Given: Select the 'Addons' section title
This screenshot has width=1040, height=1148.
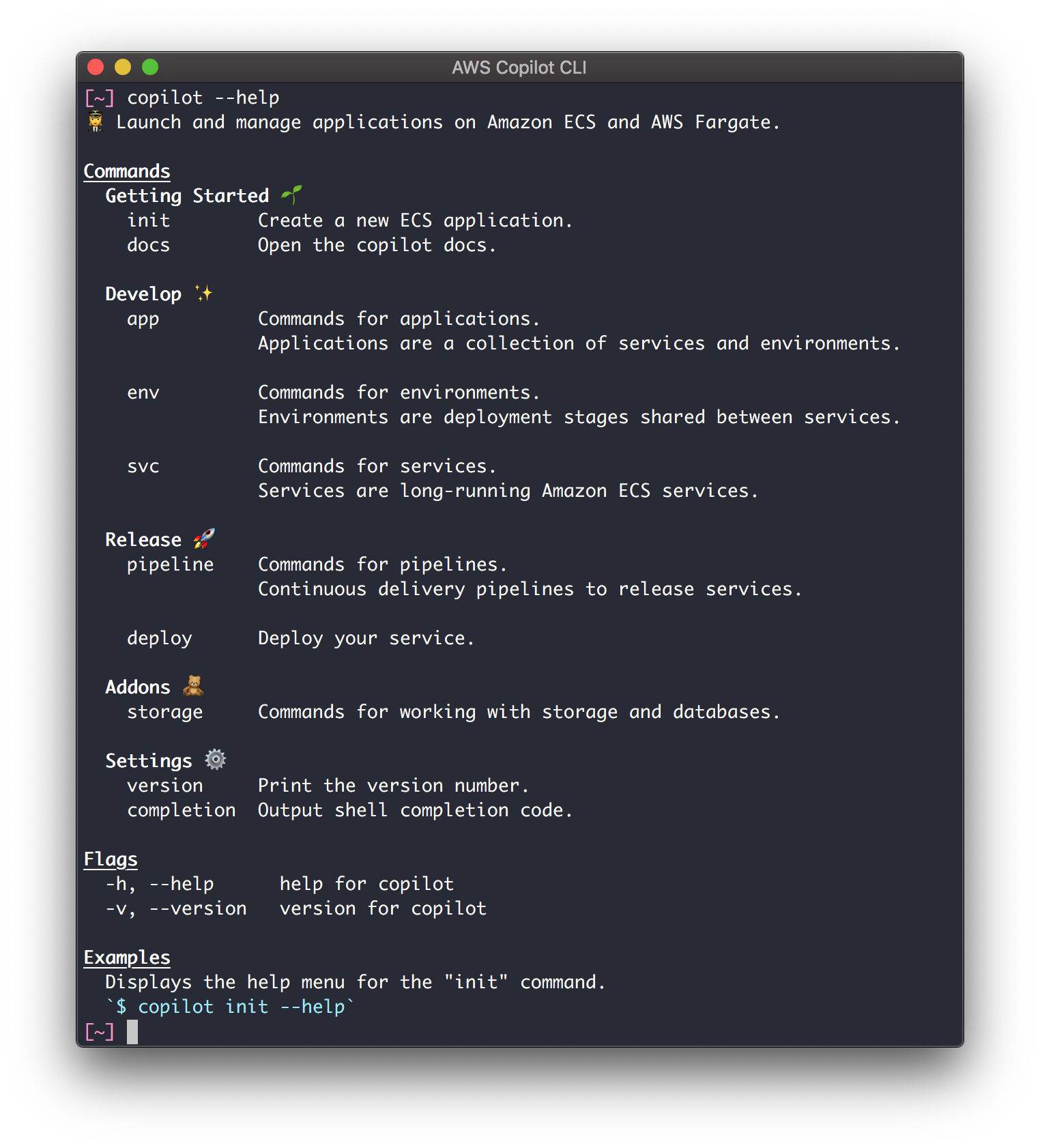Looking at the screenshot, I should click(x=138, y=687).
